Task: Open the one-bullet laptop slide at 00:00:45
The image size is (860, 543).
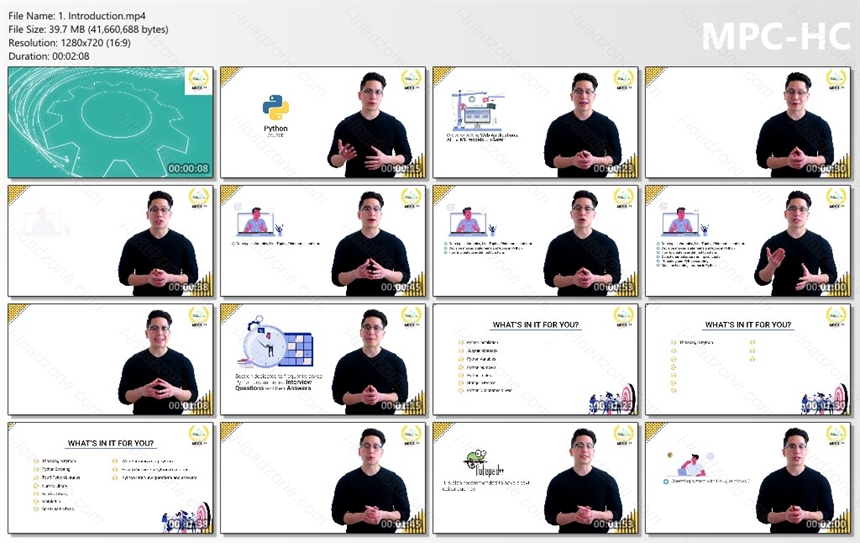Action: (323, 241)
